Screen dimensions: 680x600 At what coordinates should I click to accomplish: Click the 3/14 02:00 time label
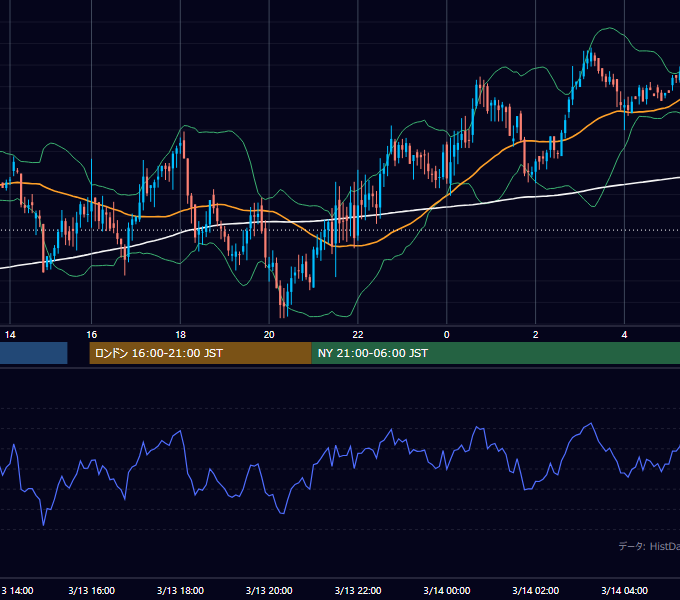pyautogui.click(x=536, y=590)
